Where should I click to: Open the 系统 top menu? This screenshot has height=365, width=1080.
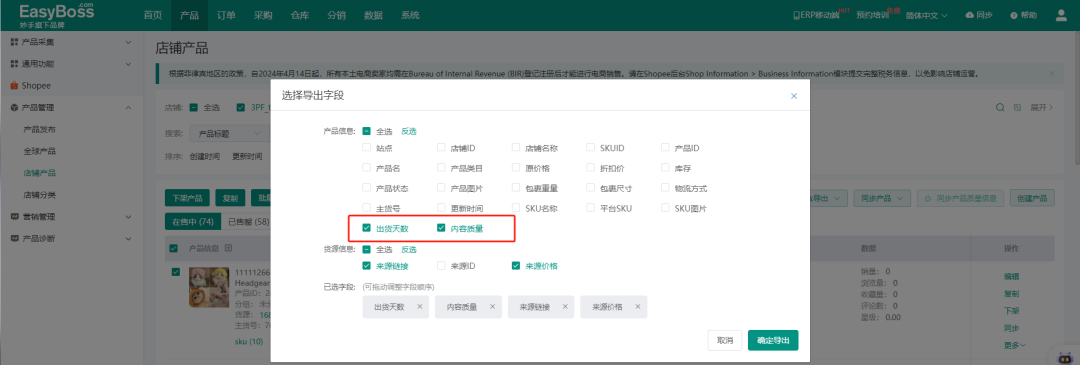[410, 15]
